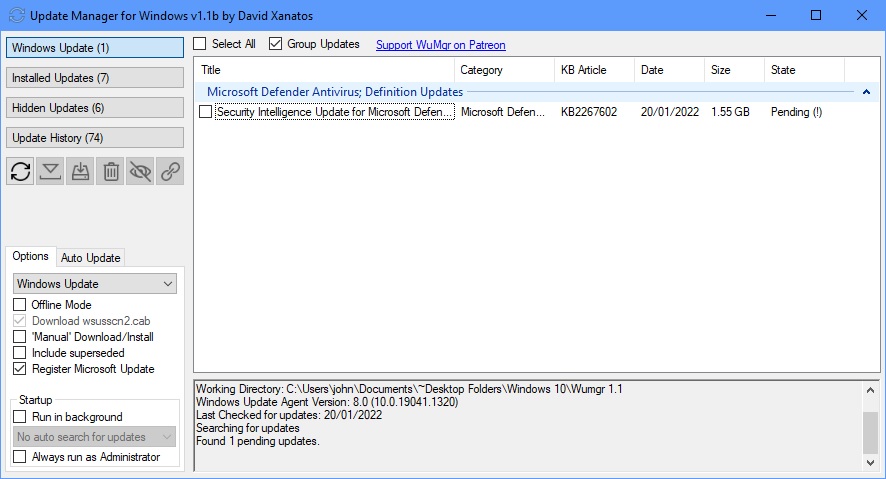Open Windows Update (1) list

(95, 47)
